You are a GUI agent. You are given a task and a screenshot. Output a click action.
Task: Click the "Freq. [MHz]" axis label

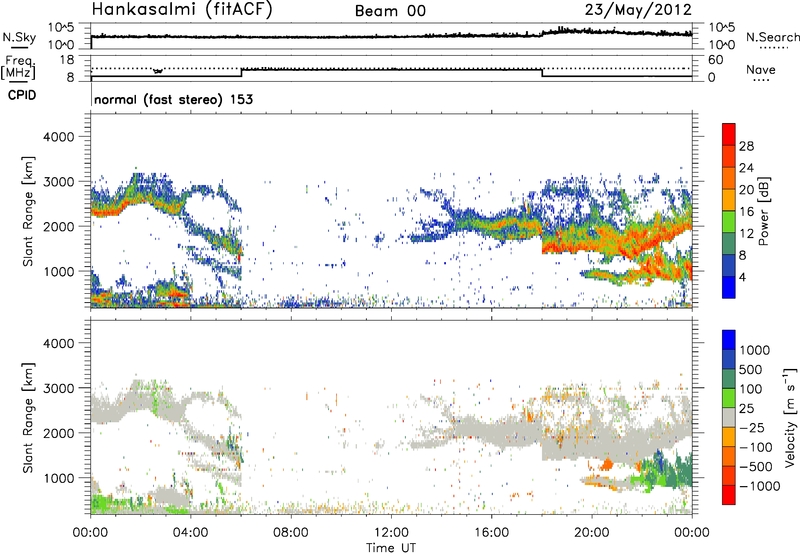[x=18, y=68]
